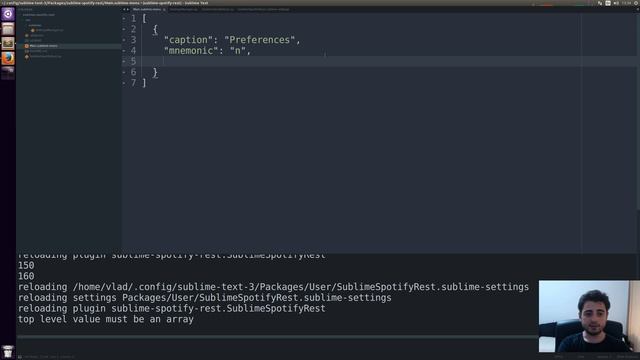Image resolution: width=640 pixels, height=360 pixels.
Task: Click the console line showing 160
Action: pos(26,276)
